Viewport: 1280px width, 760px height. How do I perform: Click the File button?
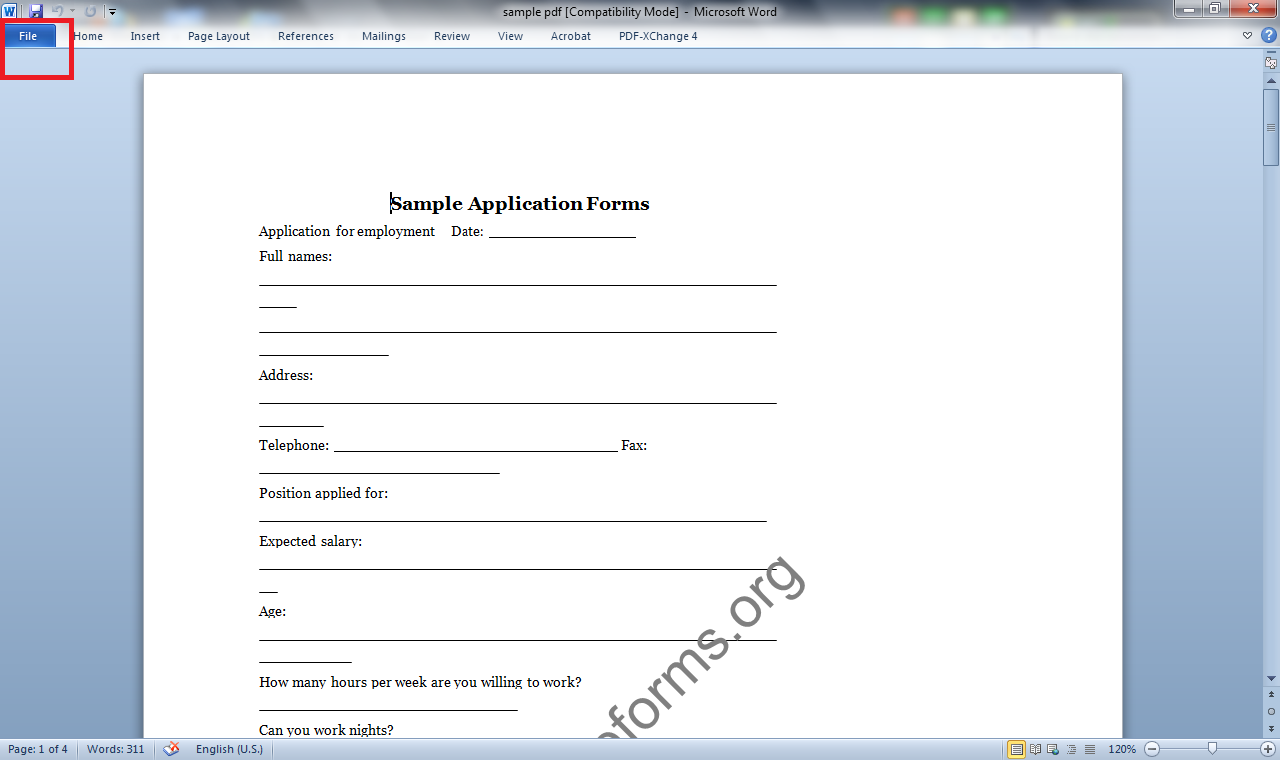pyautogui.click(x=30, y=35)
